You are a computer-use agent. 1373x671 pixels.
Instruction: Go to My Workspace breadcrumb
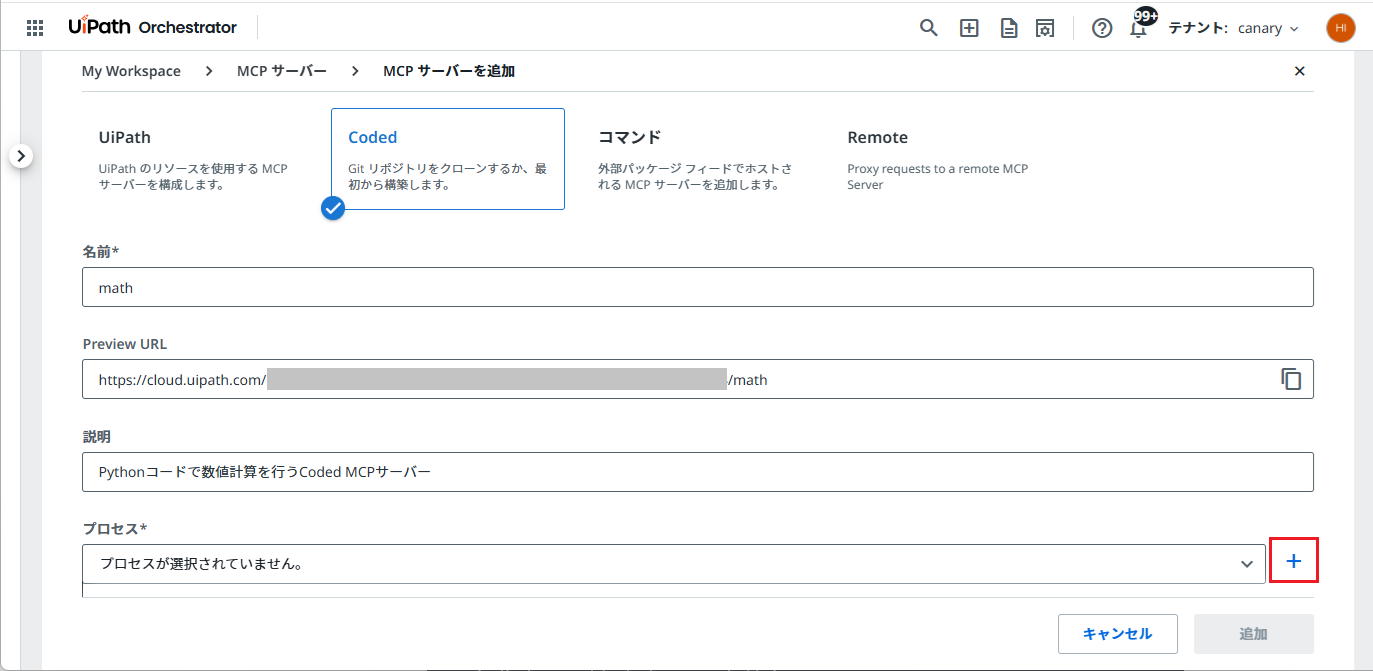click(x=131, y=71)
